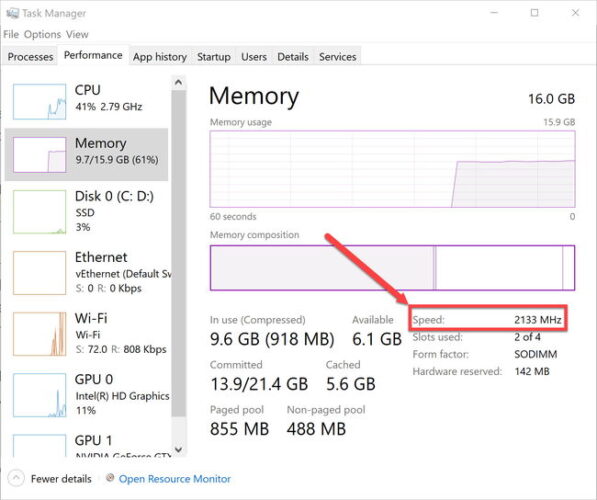Select the GPU 0 graph thumbnail
This screenshot has height=500, width=597.
(x=39, y=395)
